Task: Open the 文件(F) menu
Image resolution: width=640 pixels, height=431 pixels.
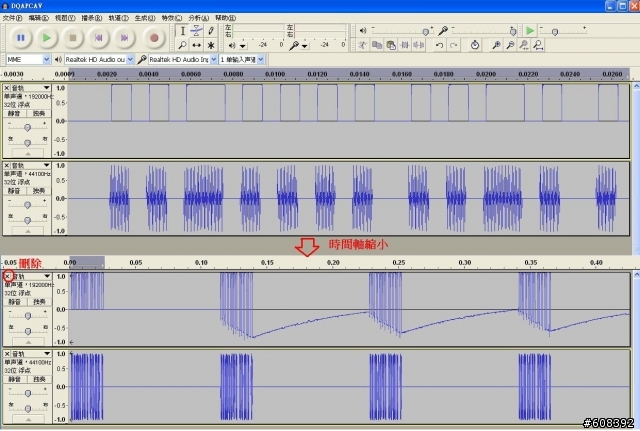Action: pyautogui.click(x=13, y=18)
